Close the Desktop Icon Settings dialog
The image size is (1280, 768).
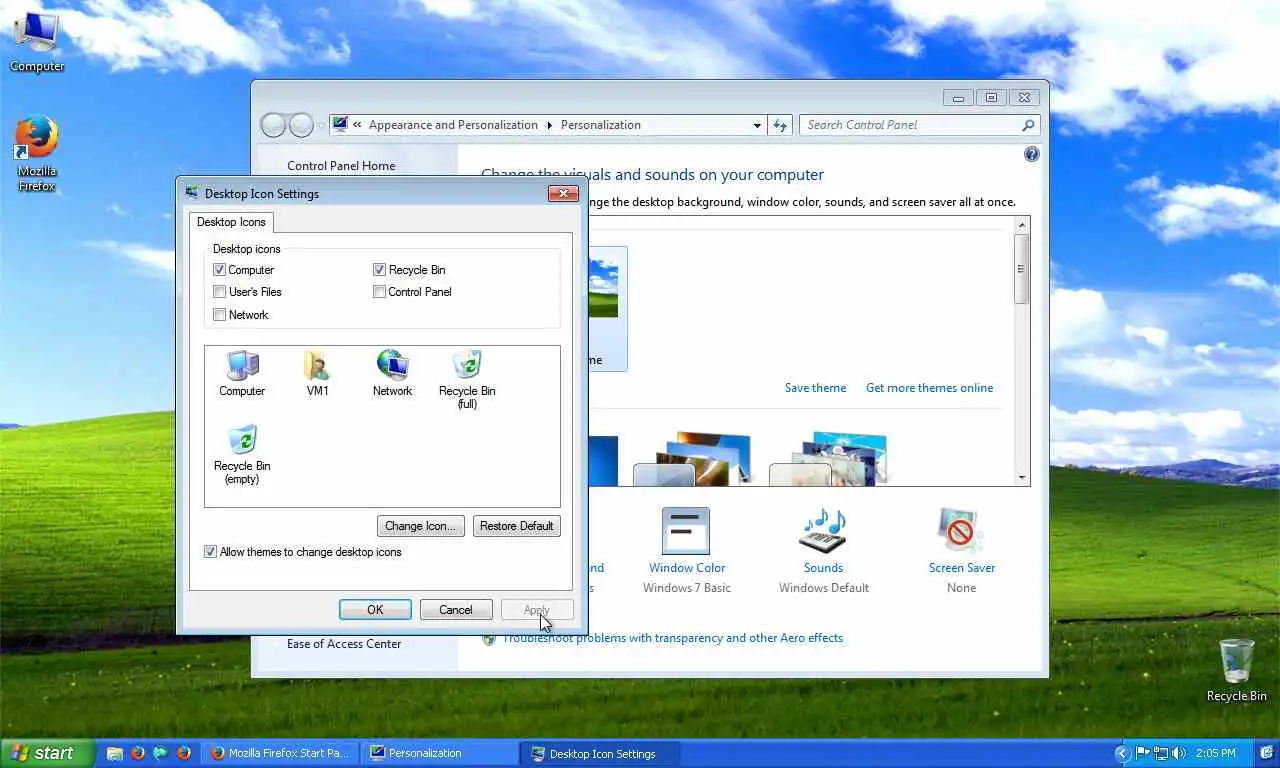click(563, 193)
